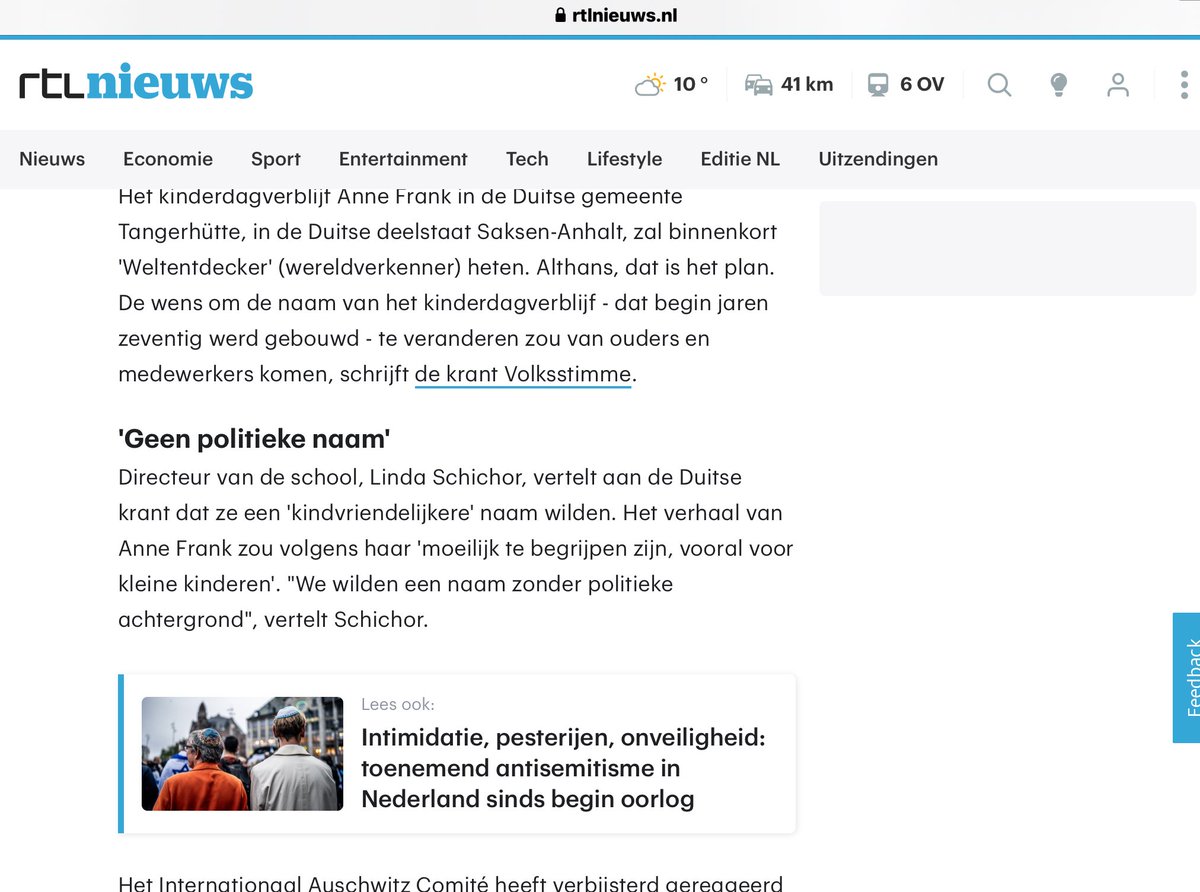The image size is (1200, 892).
Task: Open the search magnifier icon
Action: pos(999,84)
